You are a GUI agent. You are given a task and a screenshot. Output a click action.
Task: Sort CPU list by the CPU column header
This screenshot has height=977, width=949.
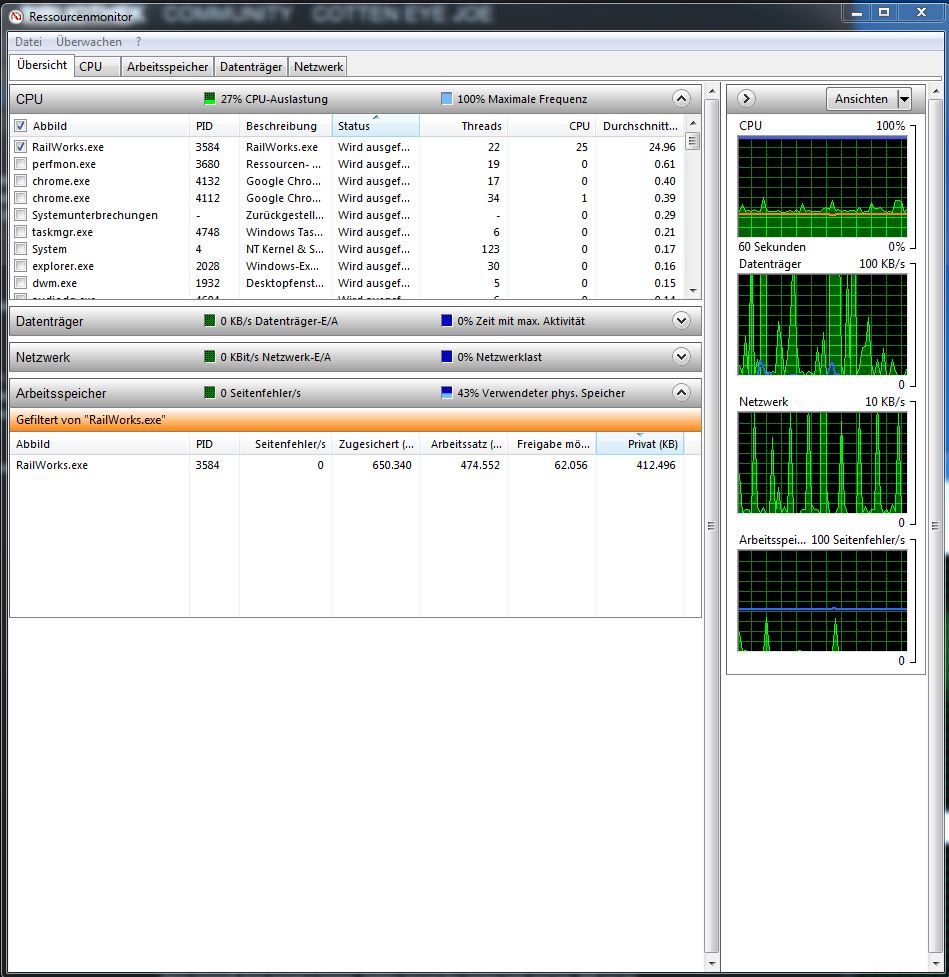click(x=551, y=126)
